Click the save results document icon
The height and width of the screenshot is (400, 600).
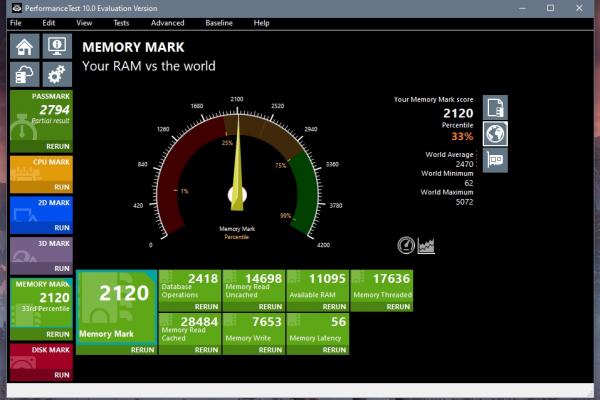(x=495, y=108)
